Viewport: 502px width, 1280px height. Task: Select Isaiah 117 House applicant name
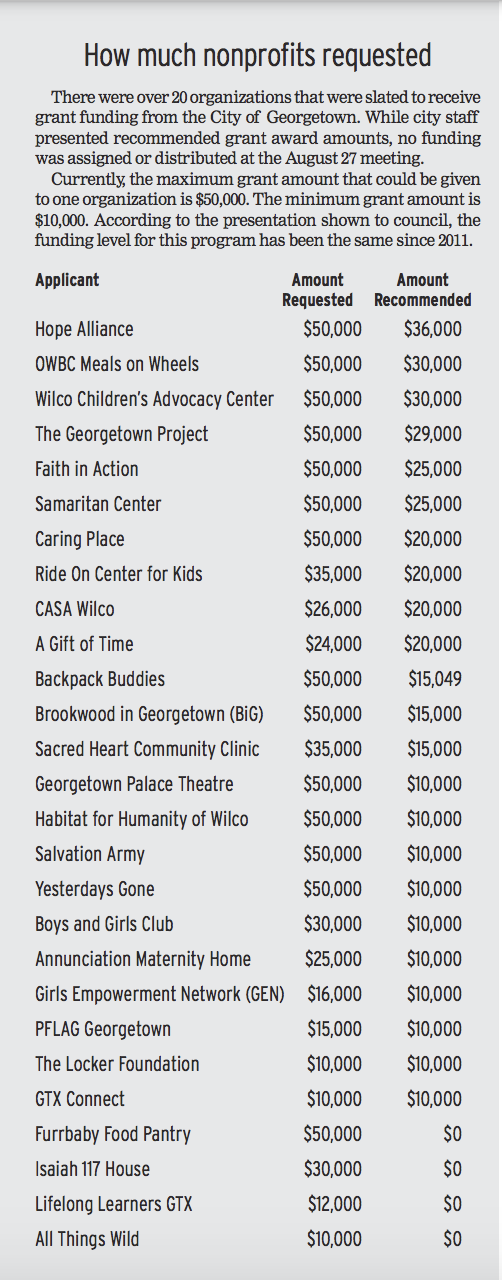point(93,1169)
